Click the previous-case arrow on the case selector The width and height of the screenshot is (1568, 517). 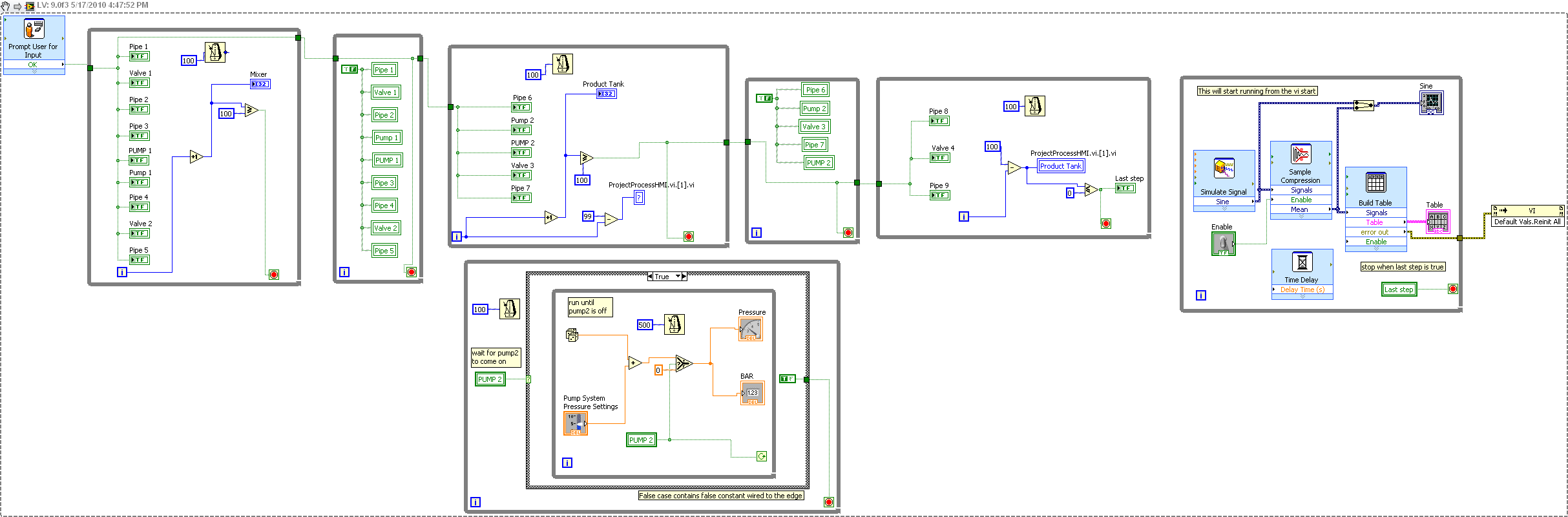pyautogui.click(x=651, y=277)
